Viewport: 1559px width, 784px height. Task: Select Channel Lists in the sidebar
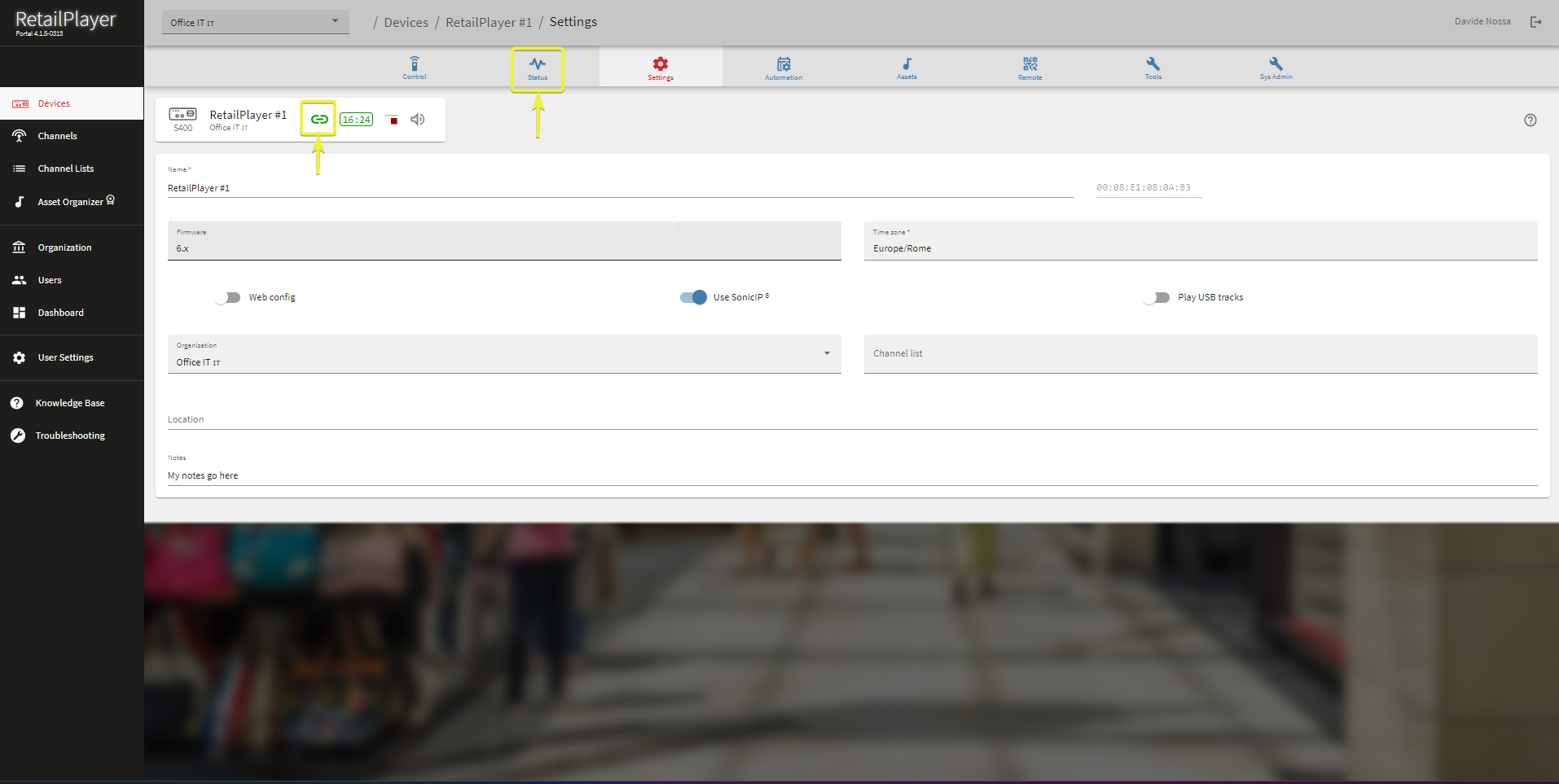point(65,169)
